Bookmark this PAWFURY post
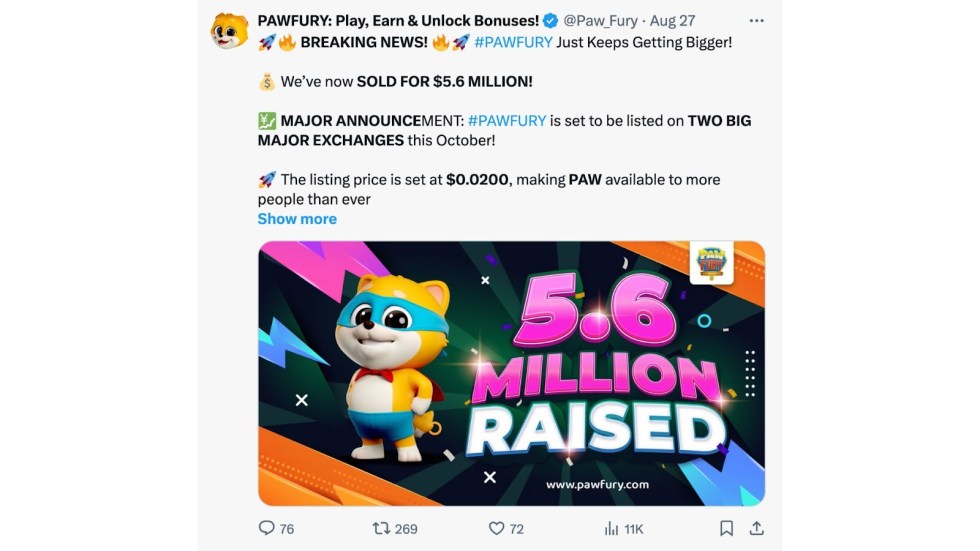Image resolution: width=980 pixels, height=551 pixels. point(727,528)
